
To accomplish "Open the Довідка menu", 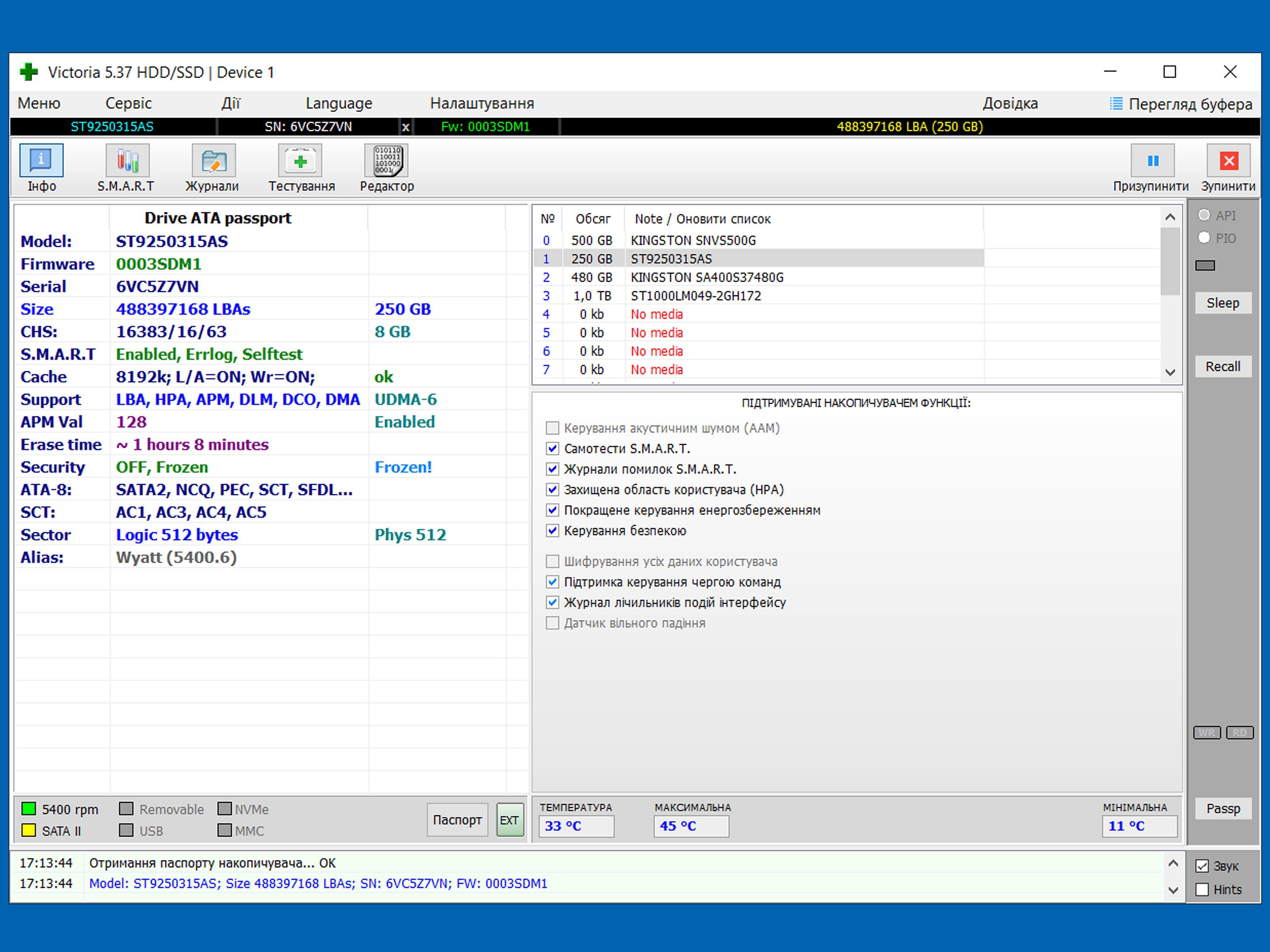I will [1010, 103].
